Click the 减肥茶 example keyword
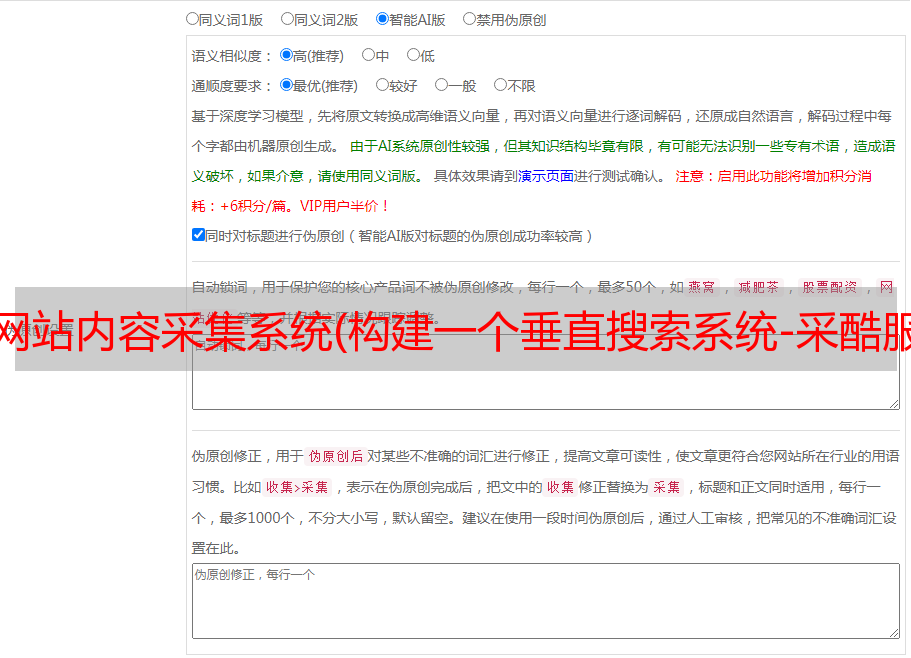The image size is (911, 658). pyautogui.click(x=759, y=287)
